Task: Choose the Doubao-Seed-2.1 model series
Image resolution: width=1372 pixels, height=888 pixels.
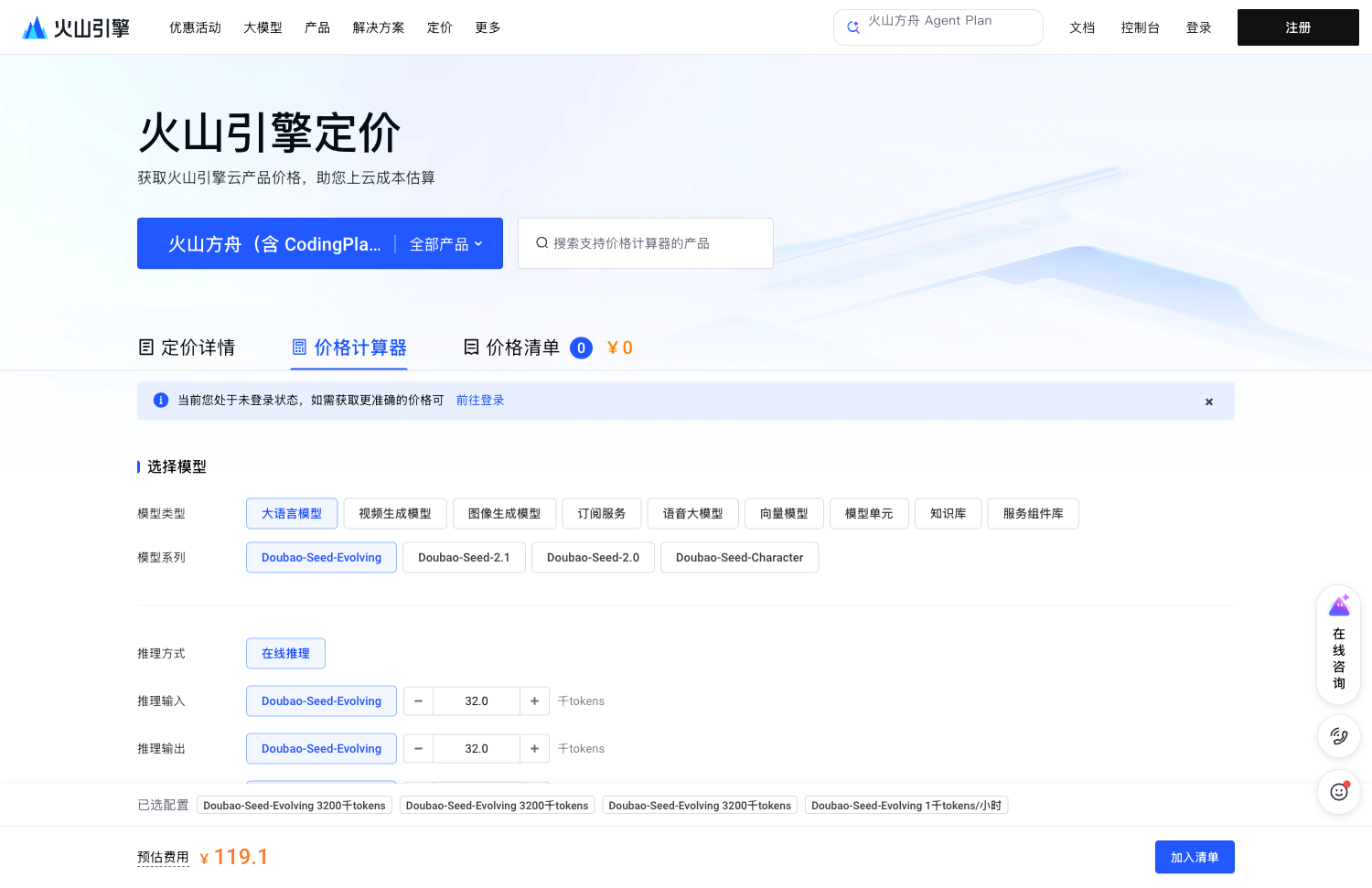Action: point(464,558)
